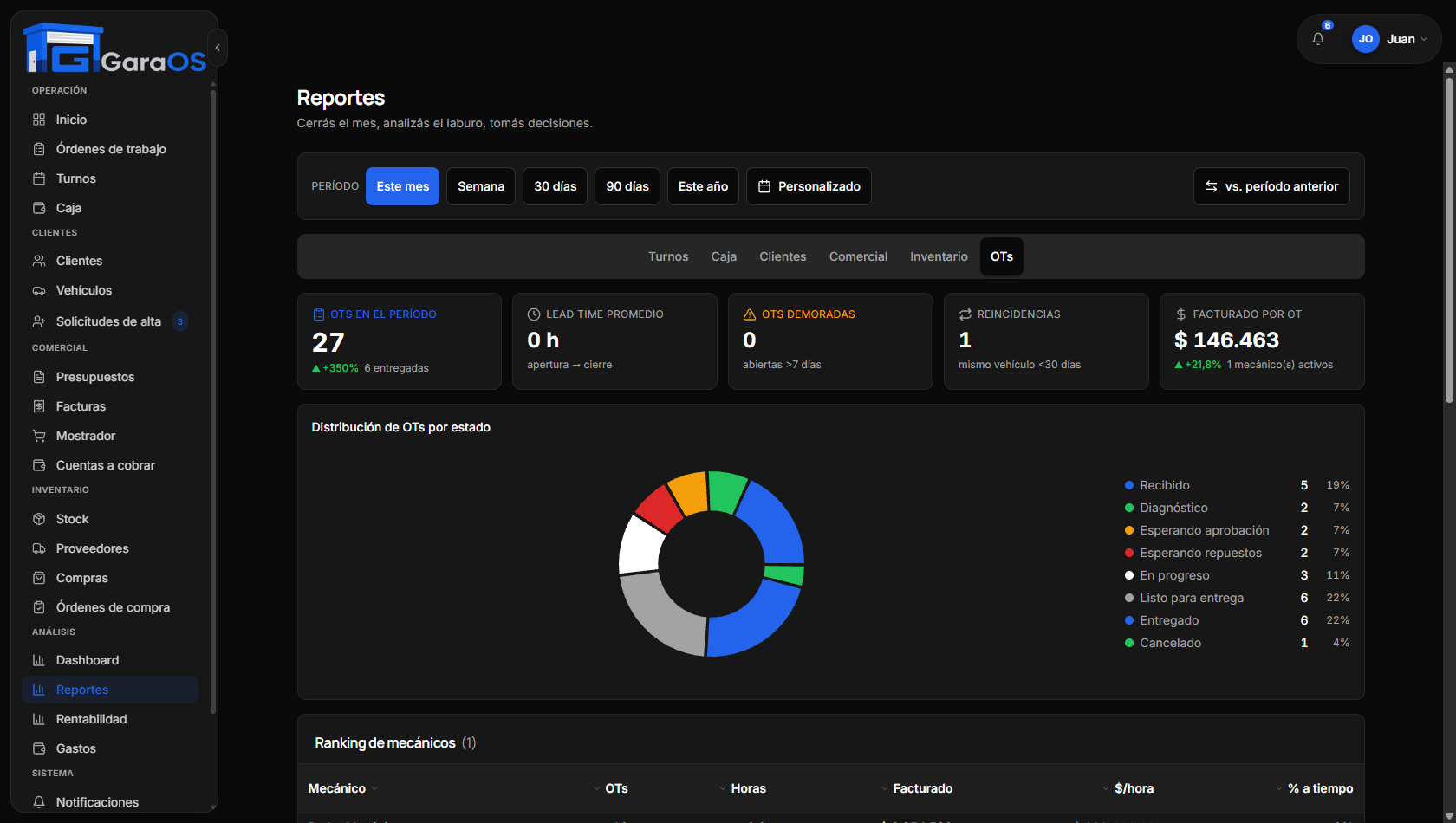Screen dimensions: 1456x823
Task: Click the Turnos calendar icon in sidebar
Action: [39, 178]
